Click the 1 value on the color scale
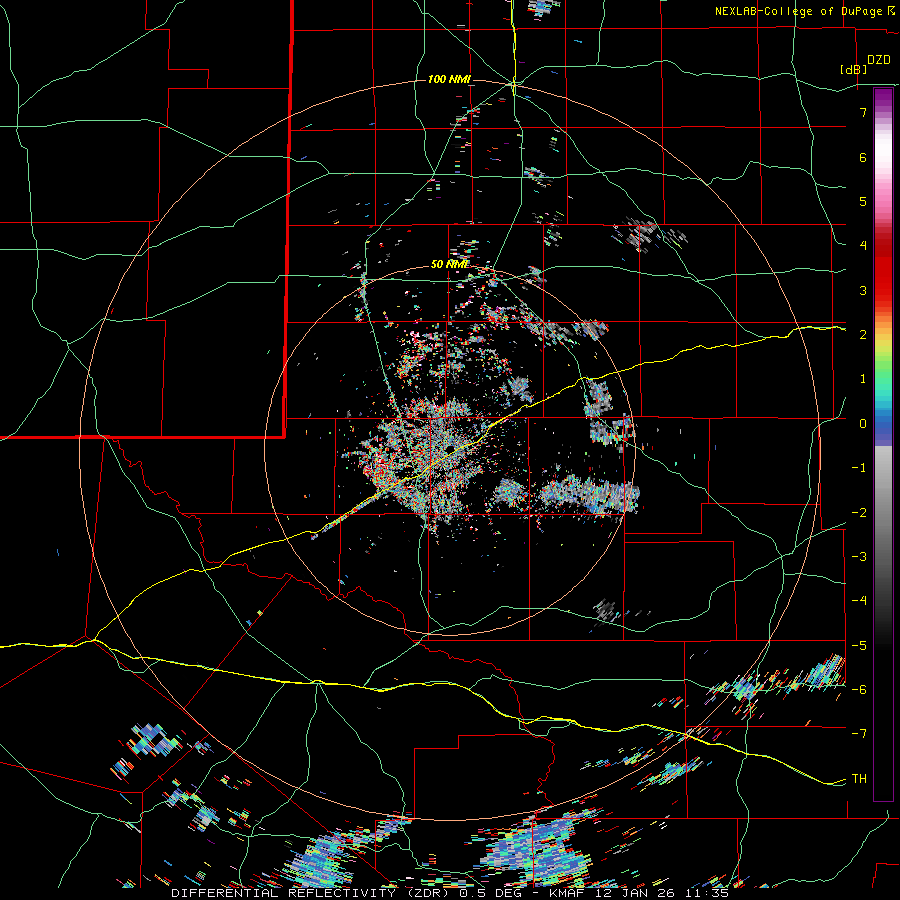Viewport: 900px width, 900px height. click(x=863, y=379)
